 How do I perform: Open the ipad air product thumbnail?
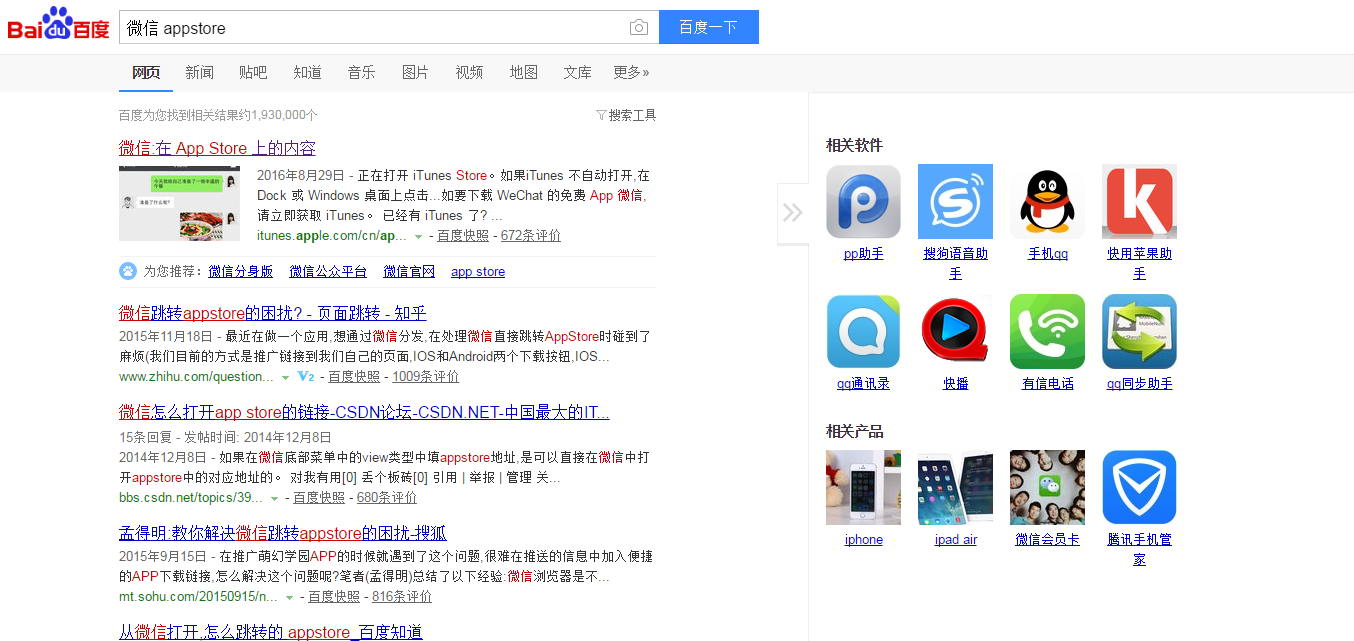(955, 487)
